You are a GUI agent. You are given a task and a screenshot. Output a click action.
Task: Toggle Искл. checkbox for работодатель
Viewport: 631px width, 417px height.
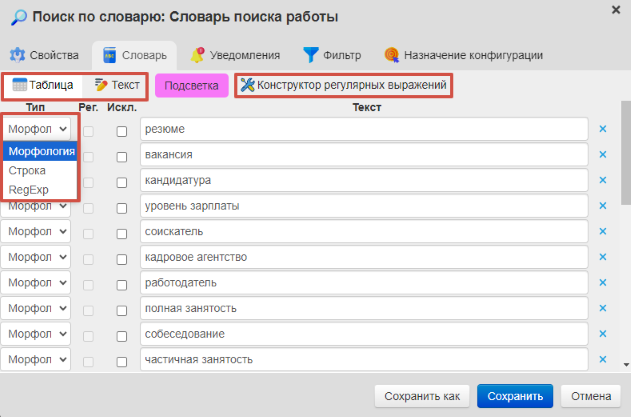coord(122,285)
